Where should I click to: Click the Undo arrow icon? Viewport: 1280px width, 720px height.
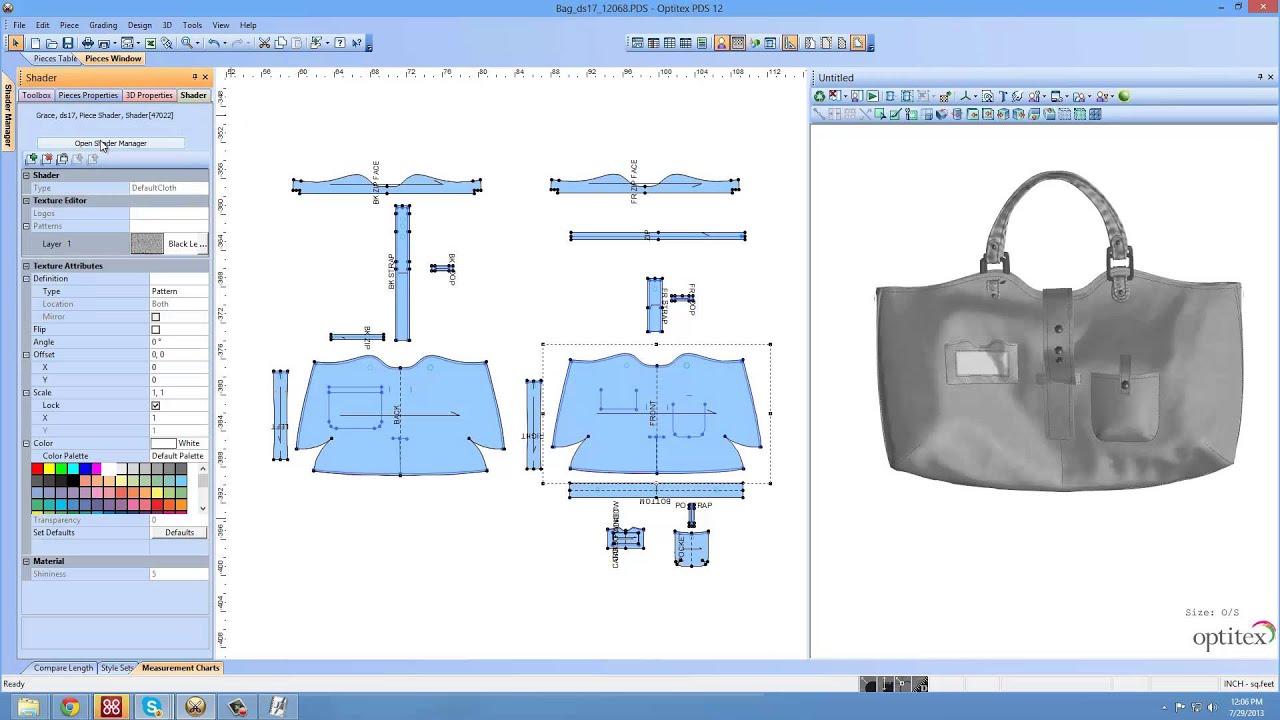tap(213, 43)
